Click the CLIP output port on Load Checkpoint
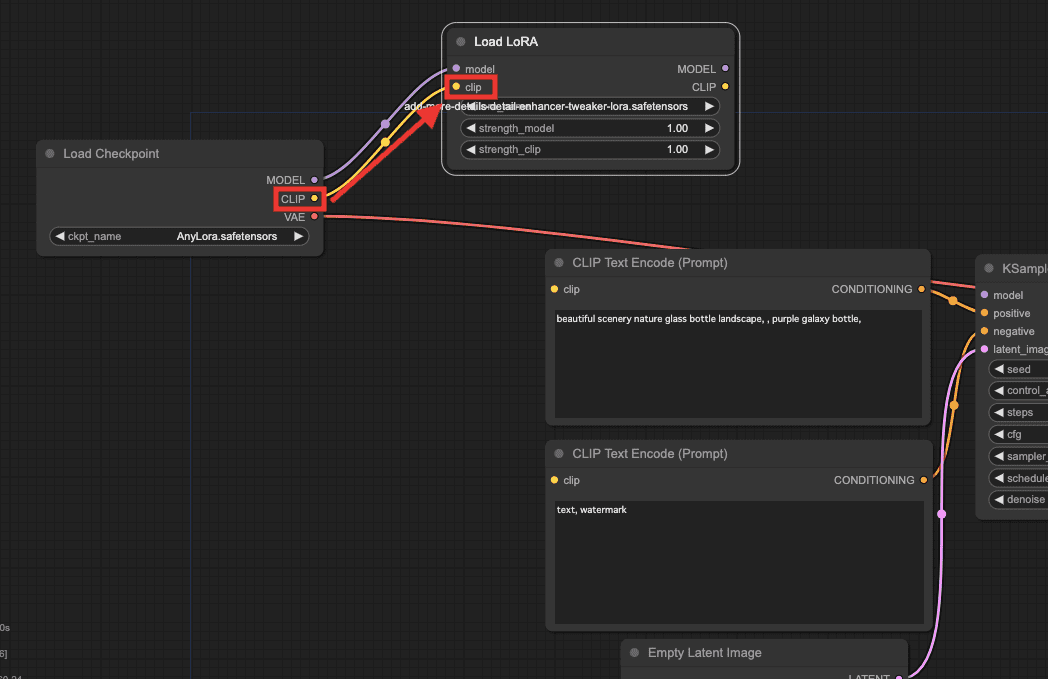This screenshot has width=1048, height=679. (314, 199)
